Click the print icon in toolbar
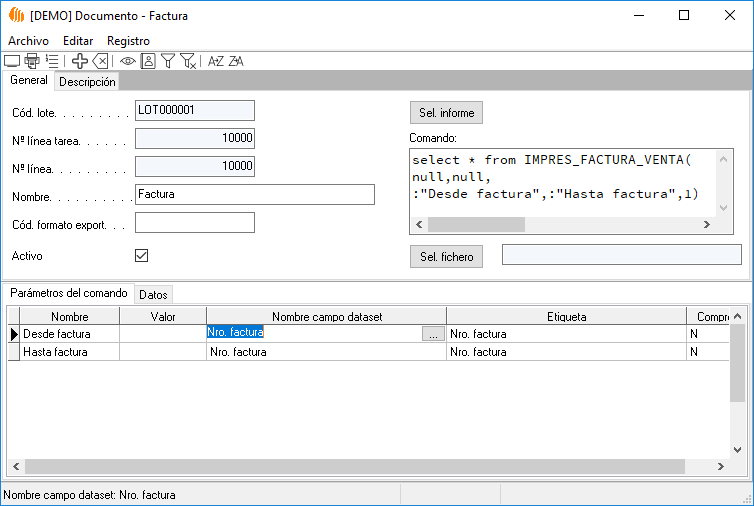The width and height of the screenshot is (754, 506). click(32, 61)
